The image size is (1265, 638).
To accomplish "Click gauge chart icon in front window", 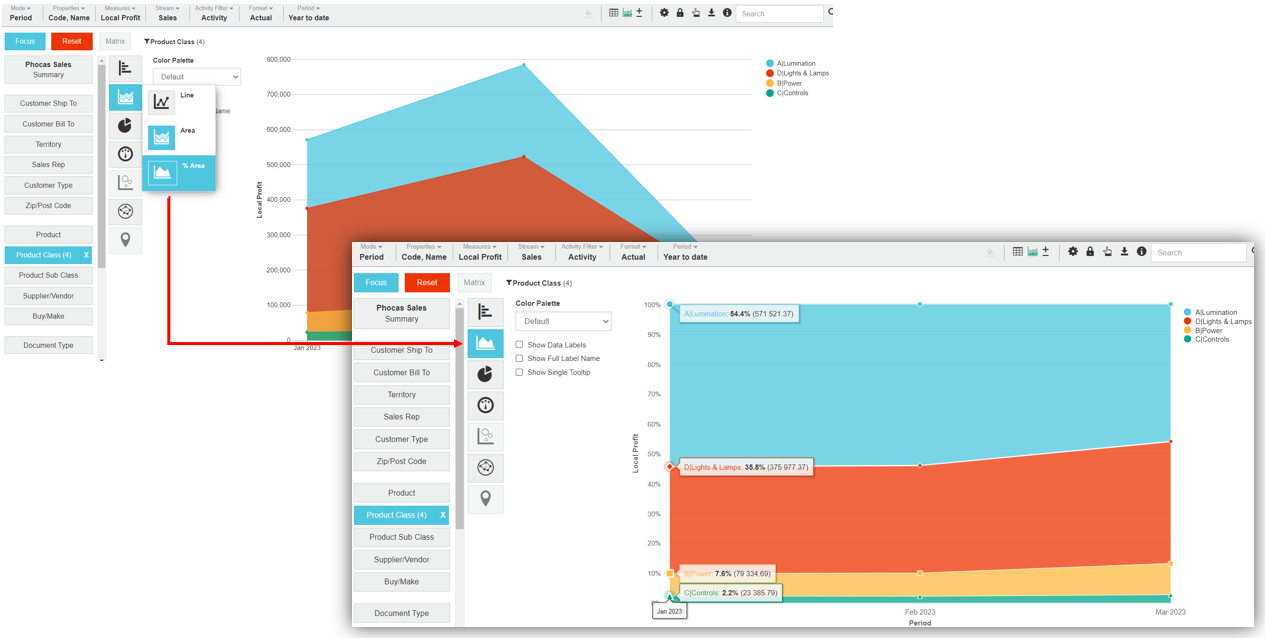I will pos(485,405).
